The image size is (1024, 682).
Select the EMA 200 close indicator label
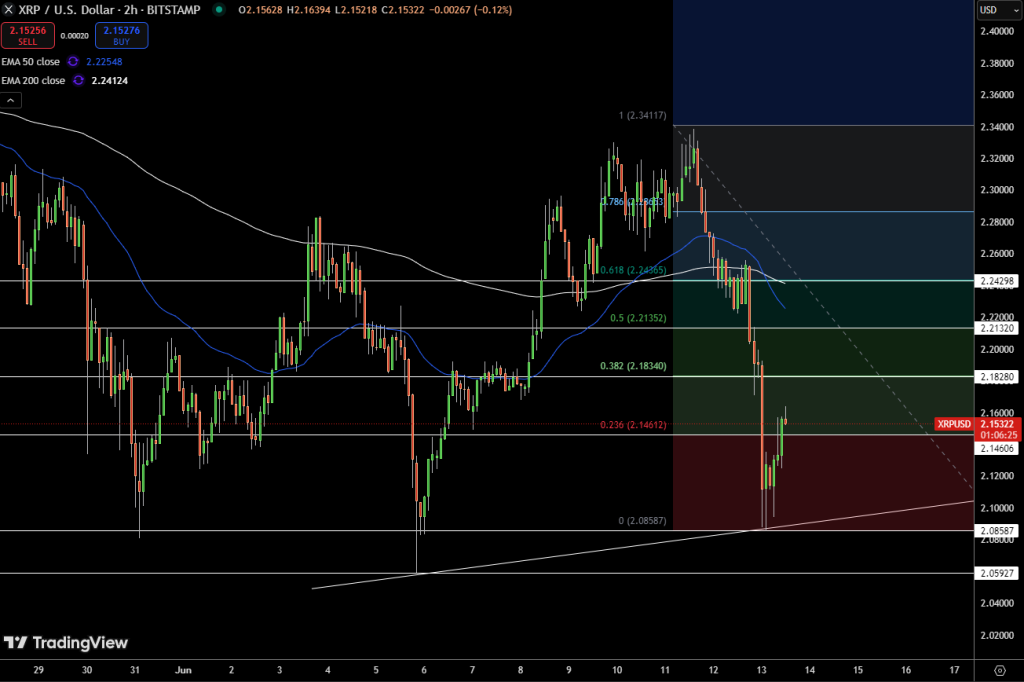33,80
